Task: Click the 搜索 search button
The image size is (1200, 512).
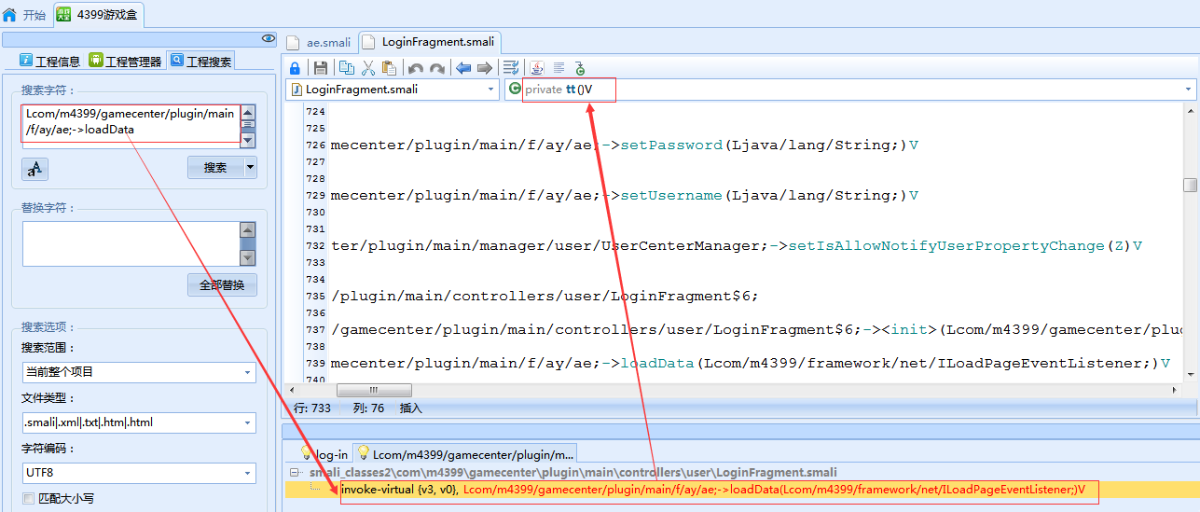Action: (215, 167)
